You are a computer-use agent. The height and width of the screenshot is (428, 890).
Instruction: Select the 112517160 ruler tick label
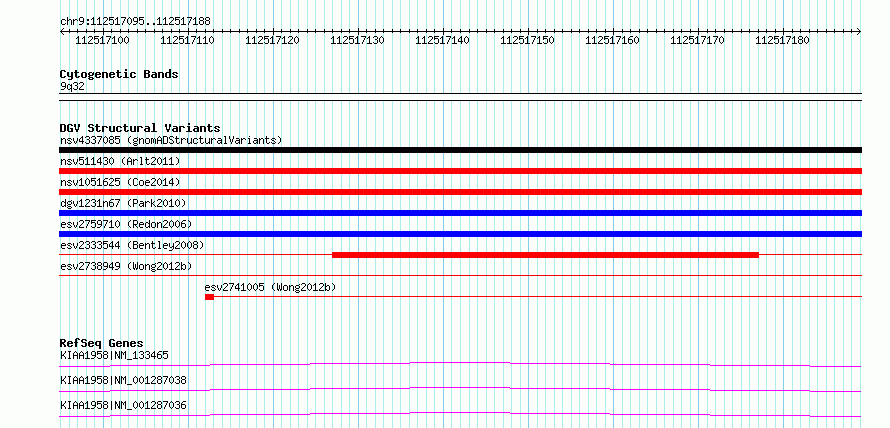coord(612,40)
